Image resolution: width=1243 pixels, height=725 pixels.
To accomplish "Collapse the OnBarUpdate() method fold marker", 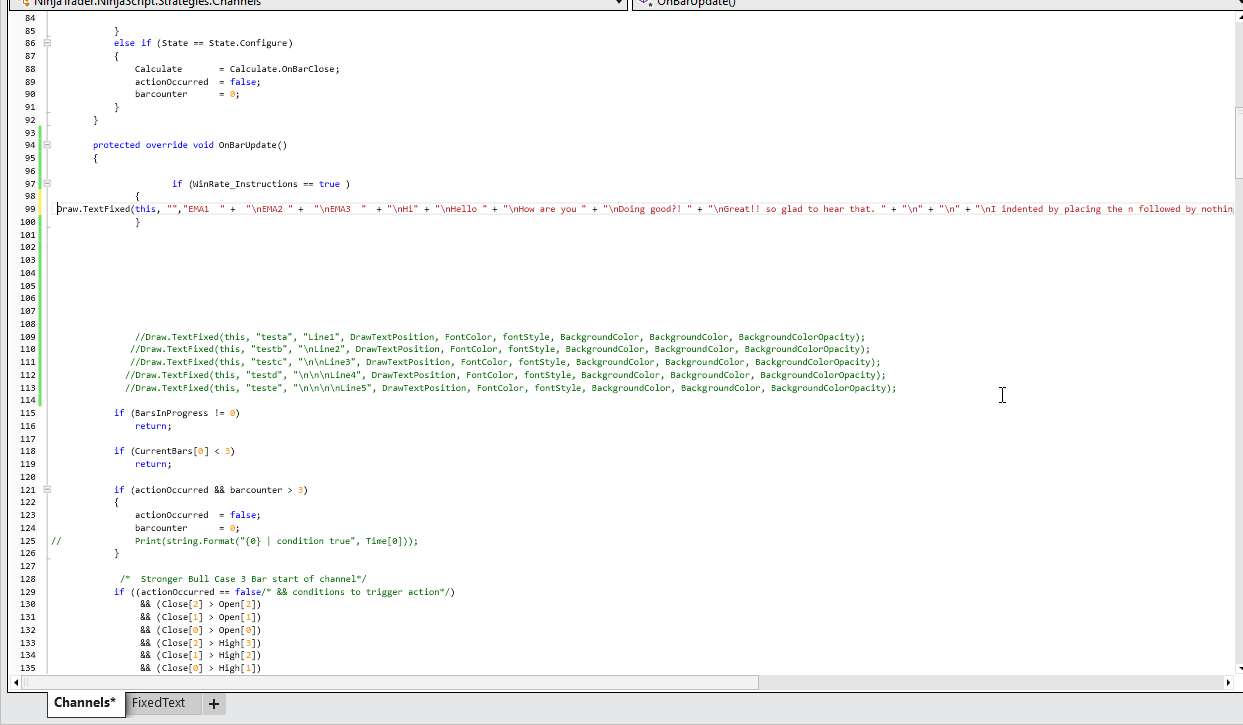I will point(47,145).
